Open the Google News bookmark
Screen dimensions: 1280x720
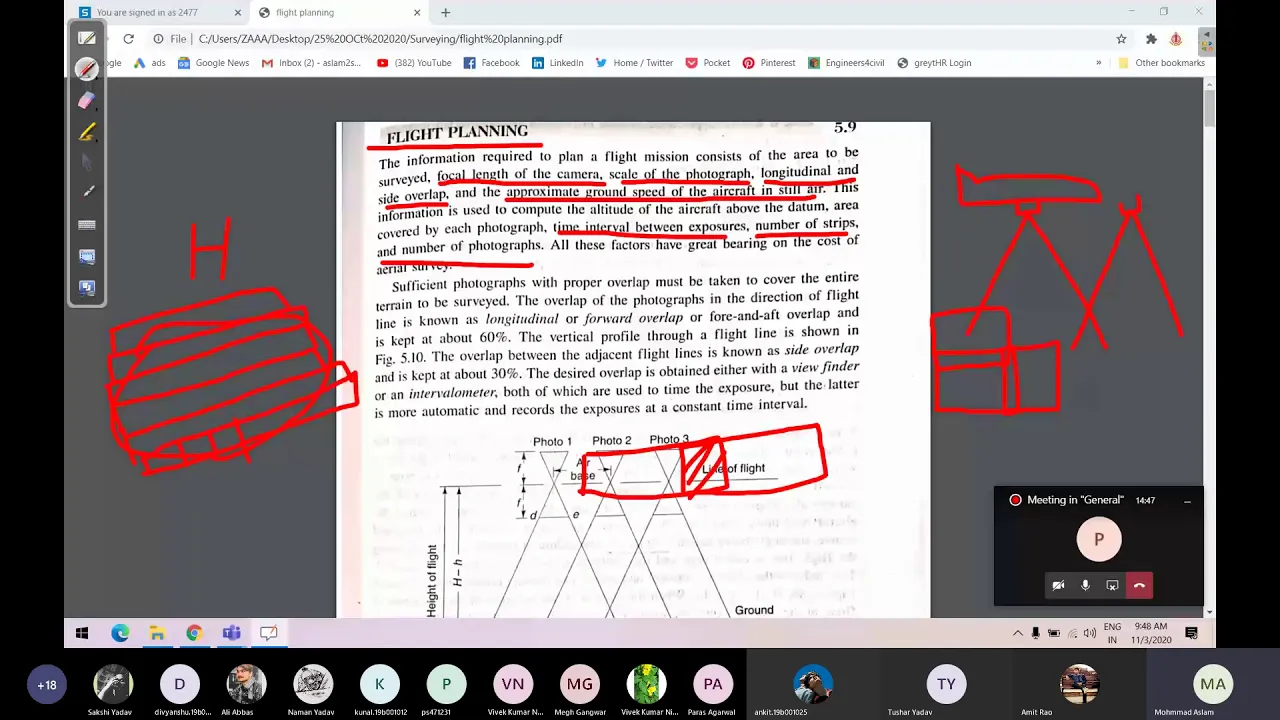tap(213, 63)
